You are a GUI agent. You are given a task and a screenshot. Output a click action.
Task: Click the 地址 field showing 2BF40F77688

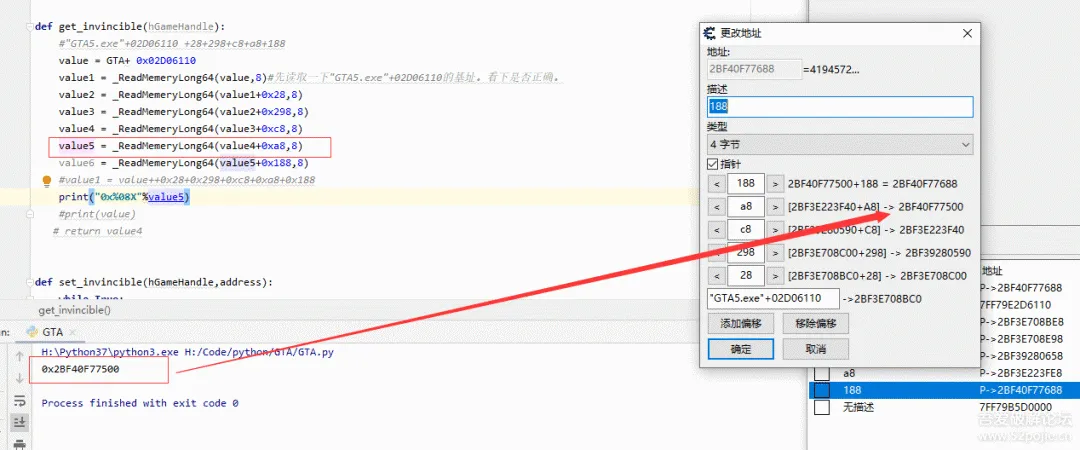pos(754,69)
